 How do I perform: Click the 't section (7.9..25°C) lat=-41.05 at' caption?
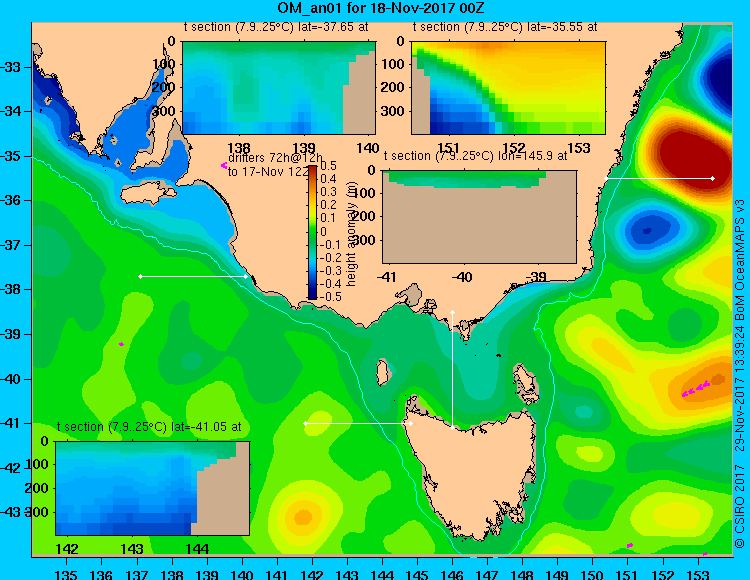[x=149, y=427]
